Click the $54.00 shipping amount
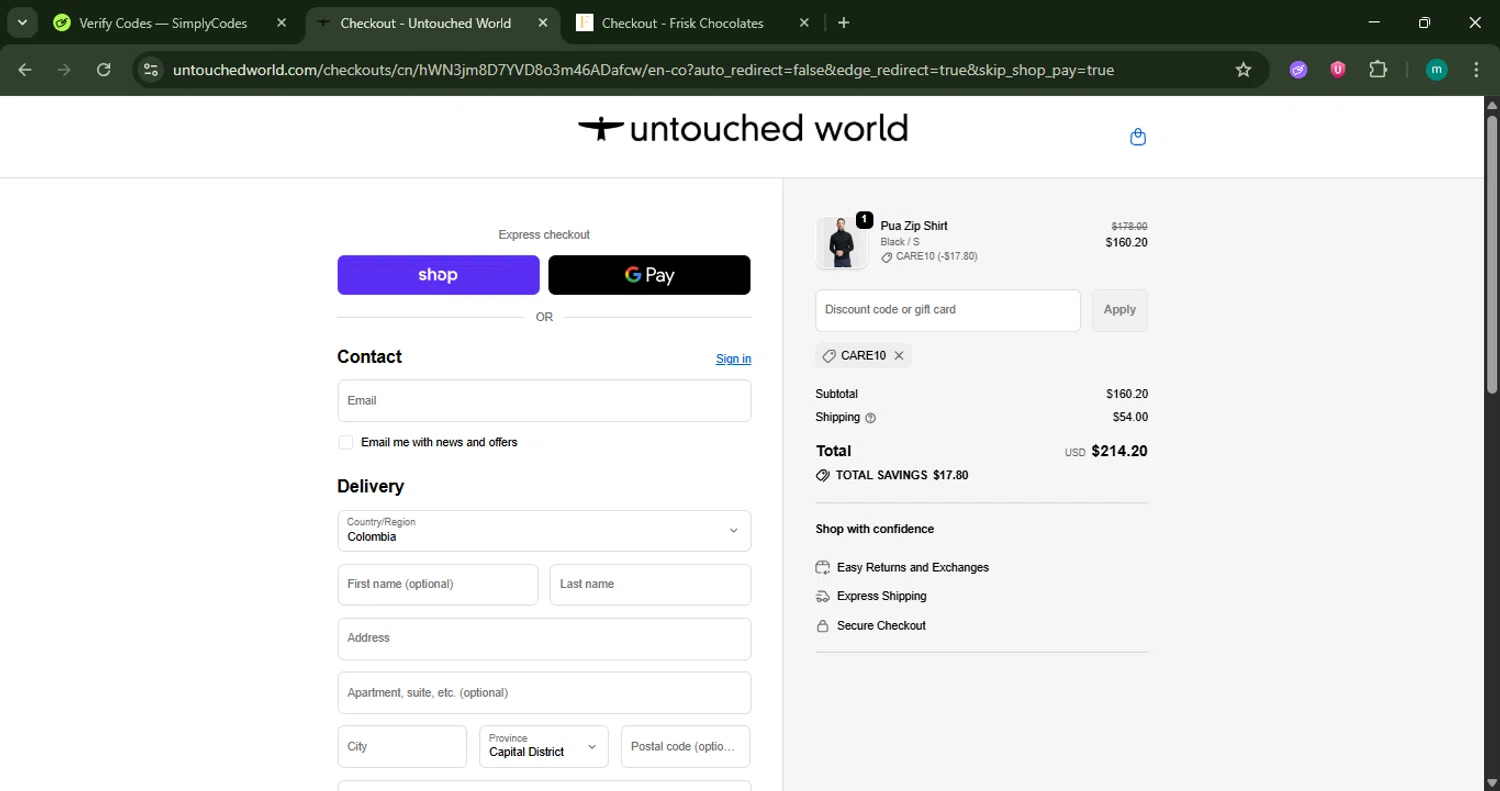 [1130, 417]
